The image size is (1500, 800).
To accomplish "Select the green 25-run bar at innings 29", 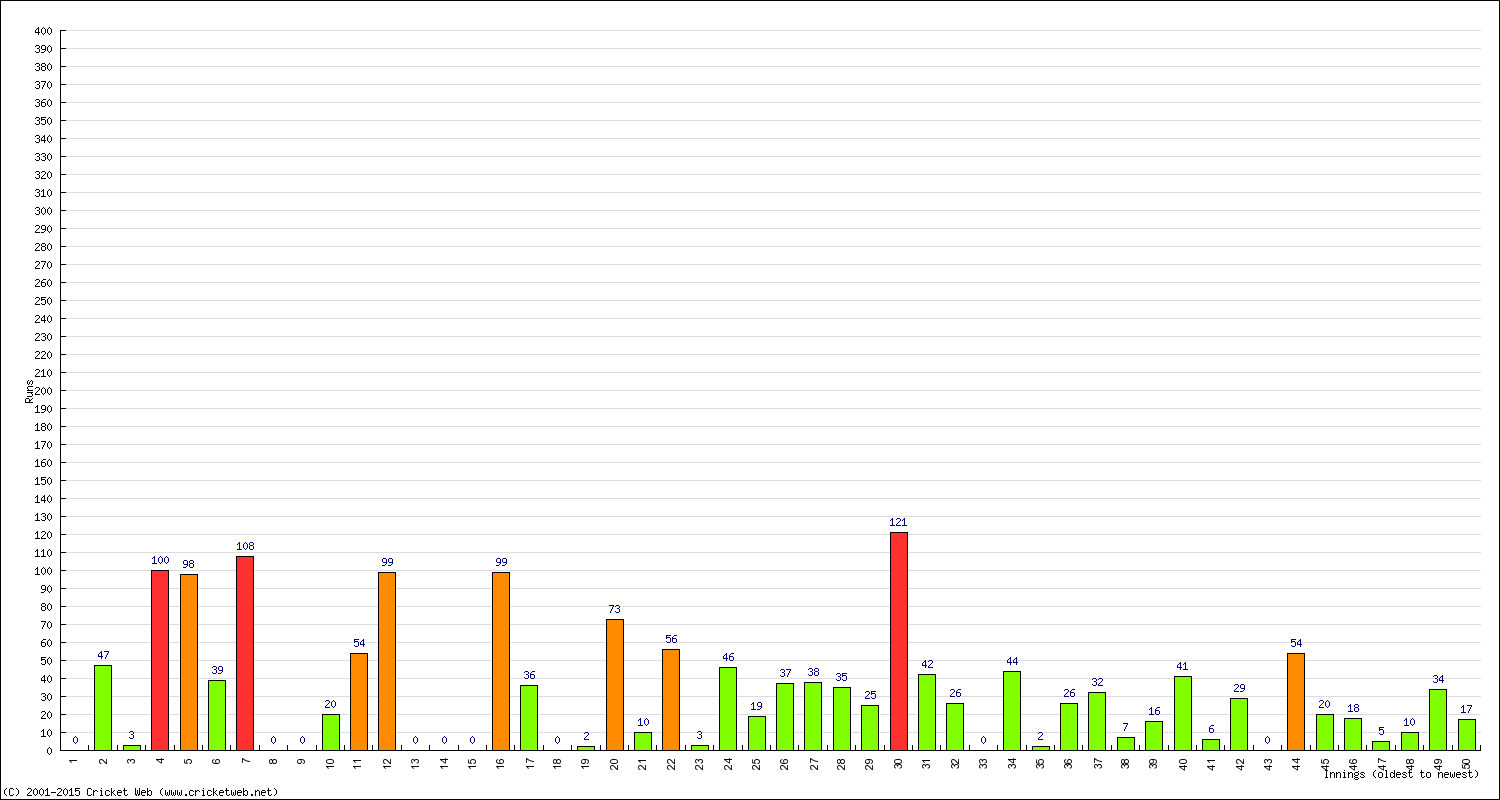I will (x=870, y=728).
